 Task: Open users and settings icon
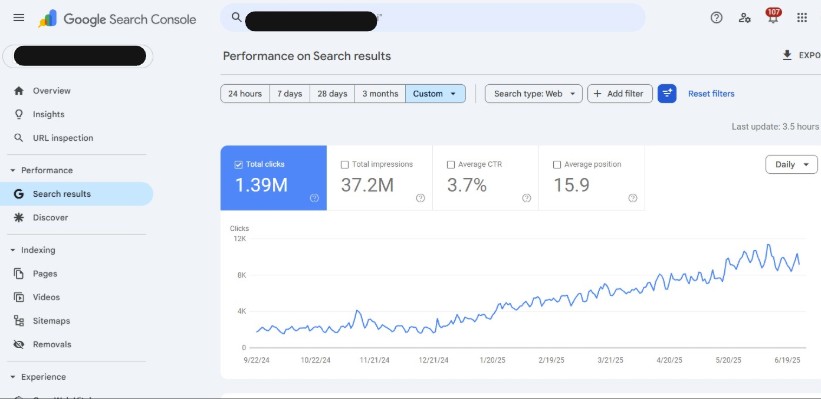tap(745, 18)
